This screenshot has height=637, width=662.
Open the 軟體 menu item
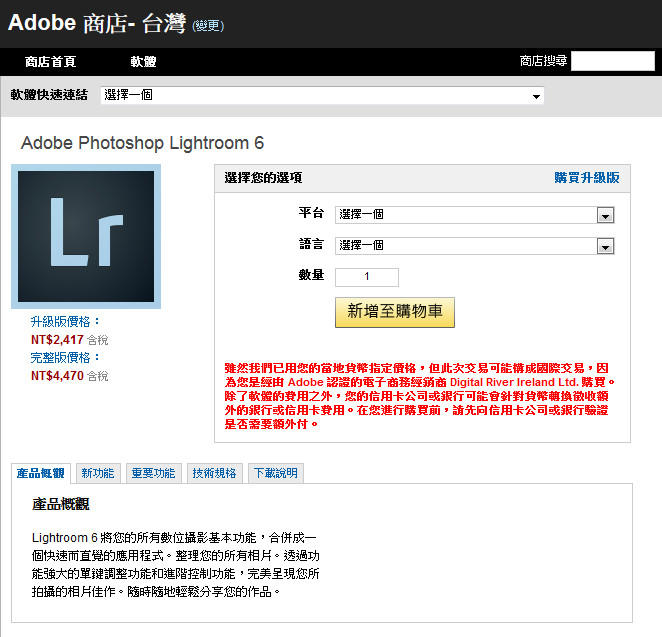[x=143, y=62]
